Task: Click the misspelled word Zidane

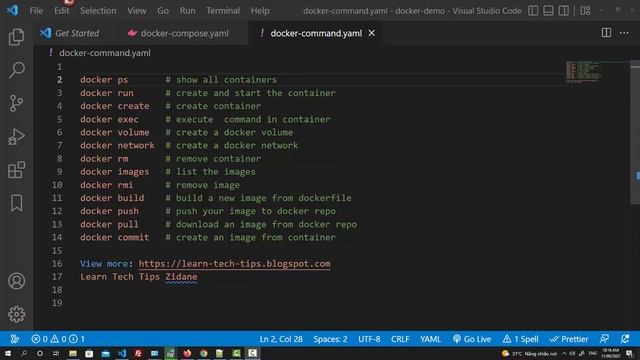Action: pyautogui.click(x=181, y=277)
